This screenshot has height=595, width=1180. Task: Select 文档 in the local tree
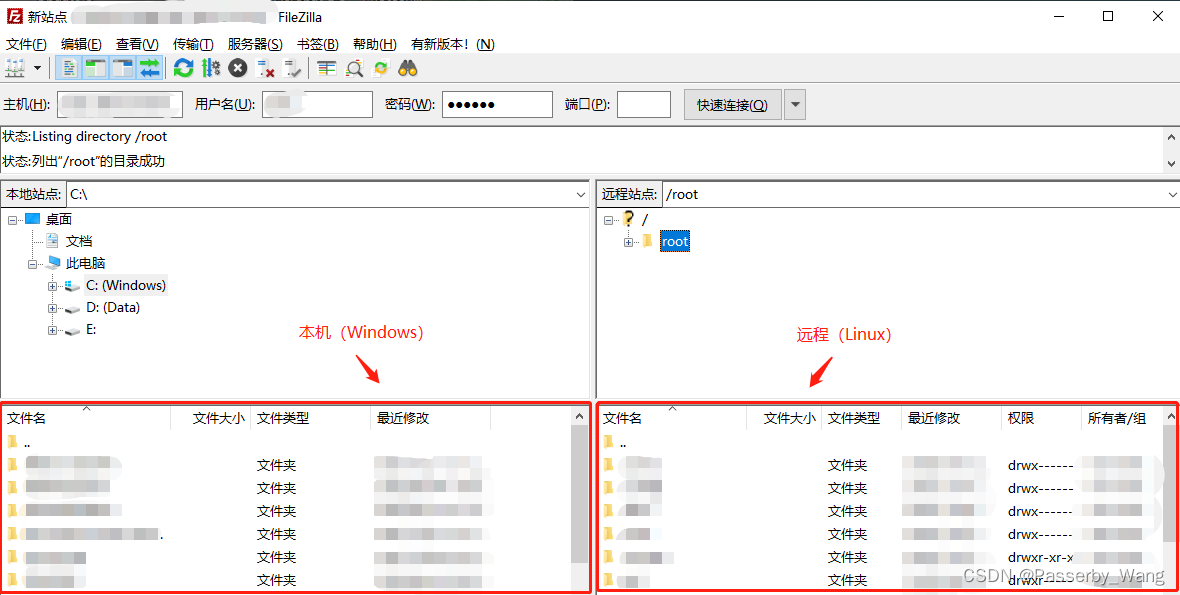(79, 241)
